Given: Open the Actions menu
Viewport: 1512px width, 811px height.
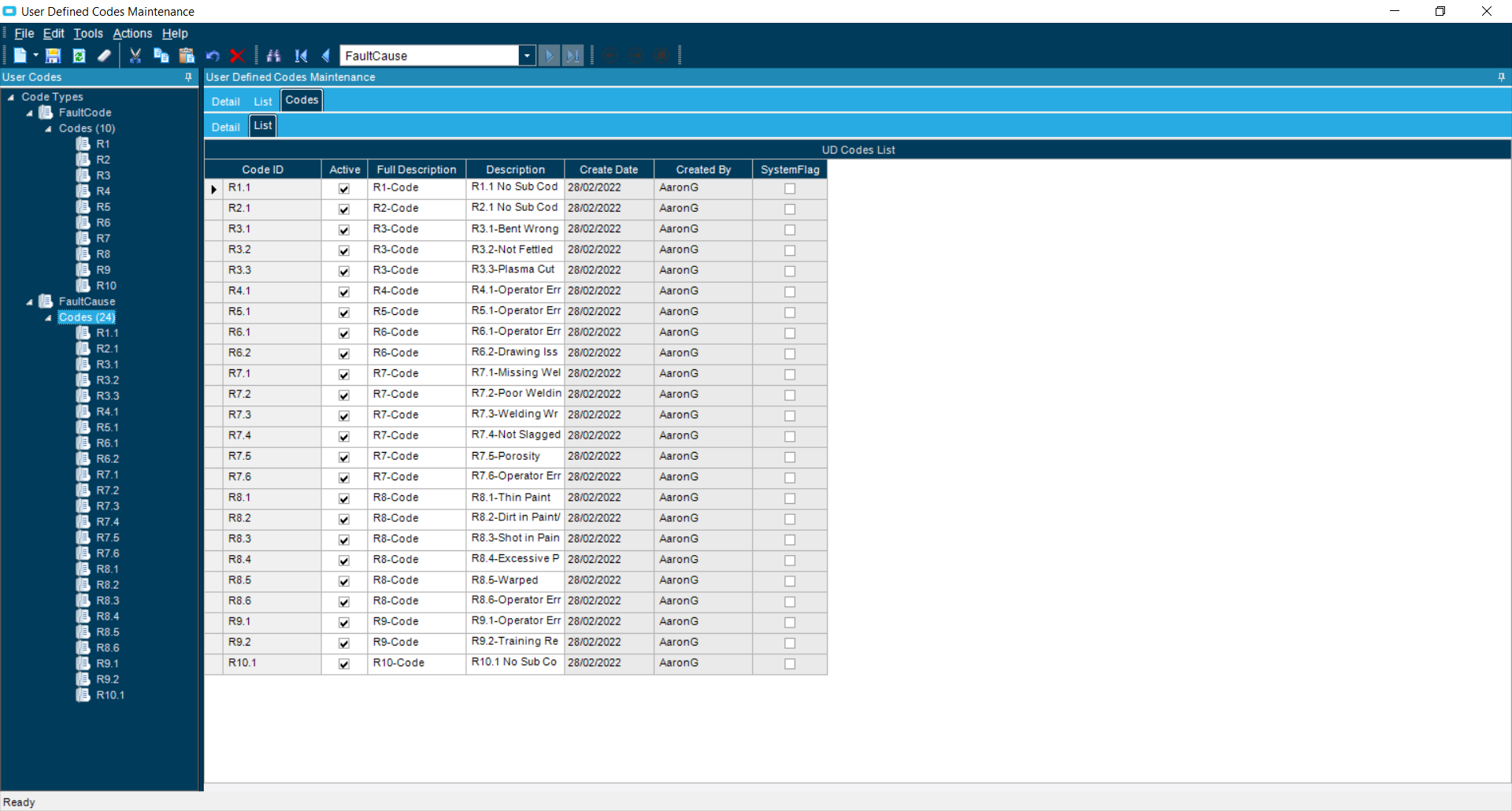Looking at the screenshot, I should [x=132, y=34].
